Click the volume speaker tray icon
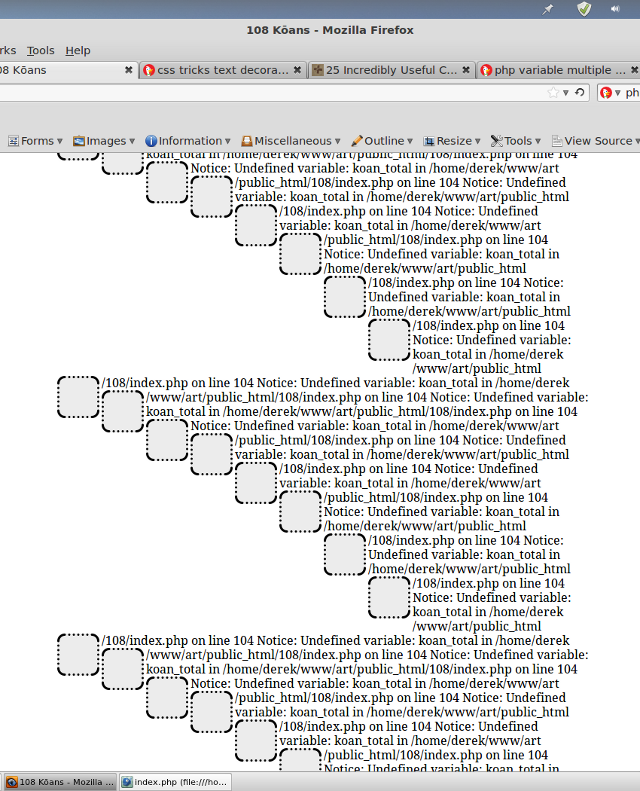The image size is (640, 791). pyautogui.click(x=615, y=9)
